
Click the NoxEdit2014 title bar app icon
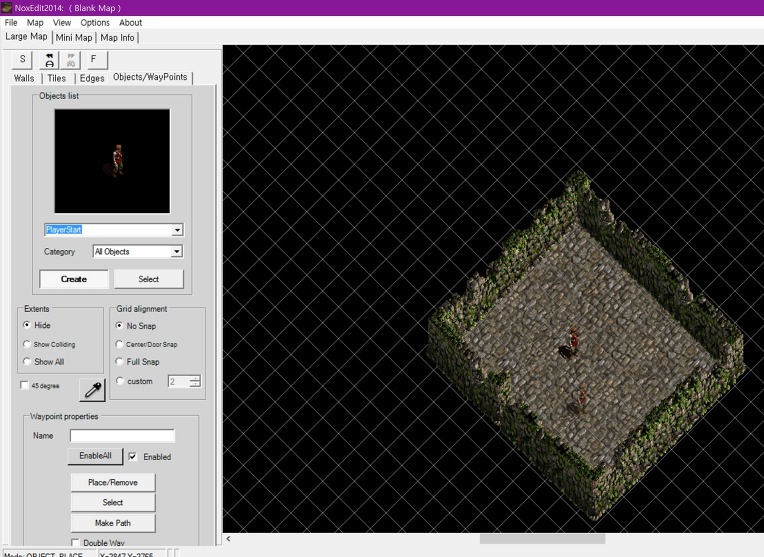[x=7, y=7]
